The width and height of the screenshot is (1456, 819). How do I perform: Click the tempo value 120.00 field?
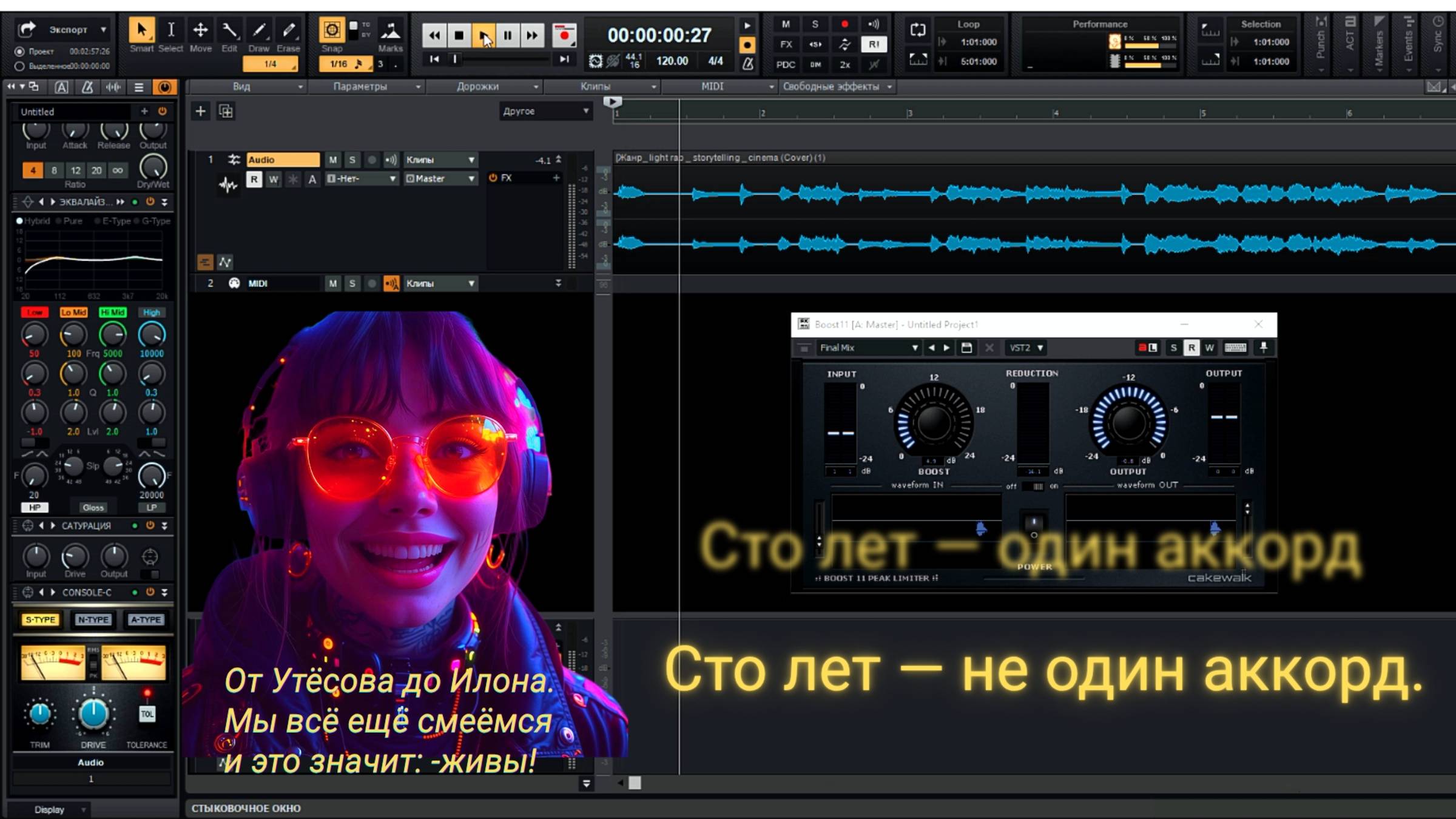(672, 61)
